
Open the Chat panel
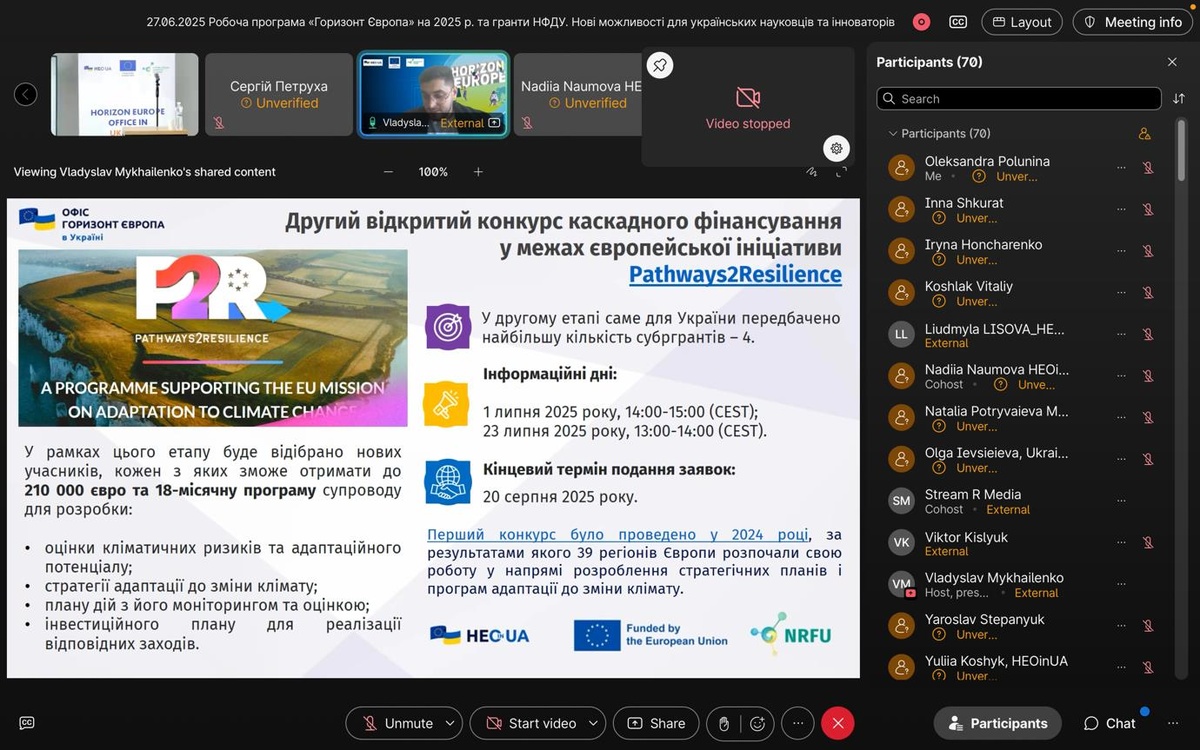[x=1110, y=723]
